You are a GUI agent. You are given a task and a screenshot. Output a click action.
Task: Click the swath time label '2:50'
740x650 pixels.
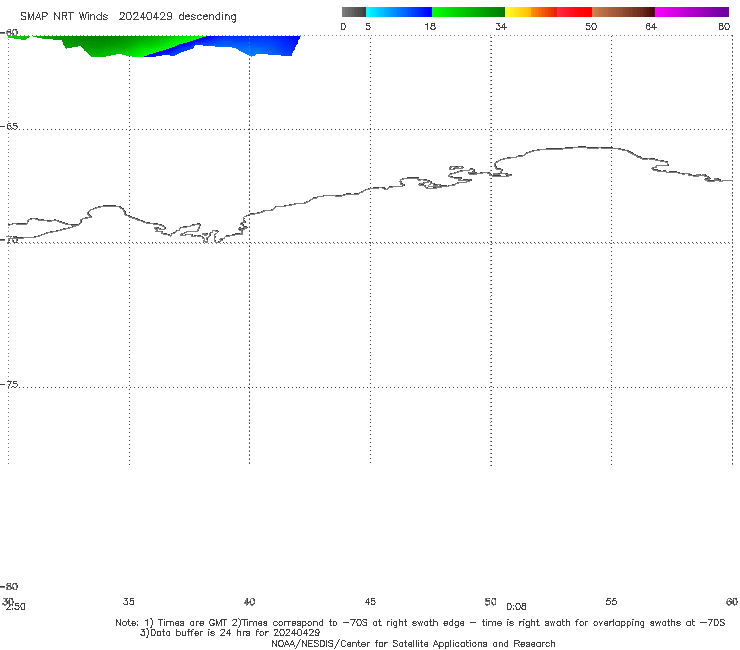(x=16, y=607)
